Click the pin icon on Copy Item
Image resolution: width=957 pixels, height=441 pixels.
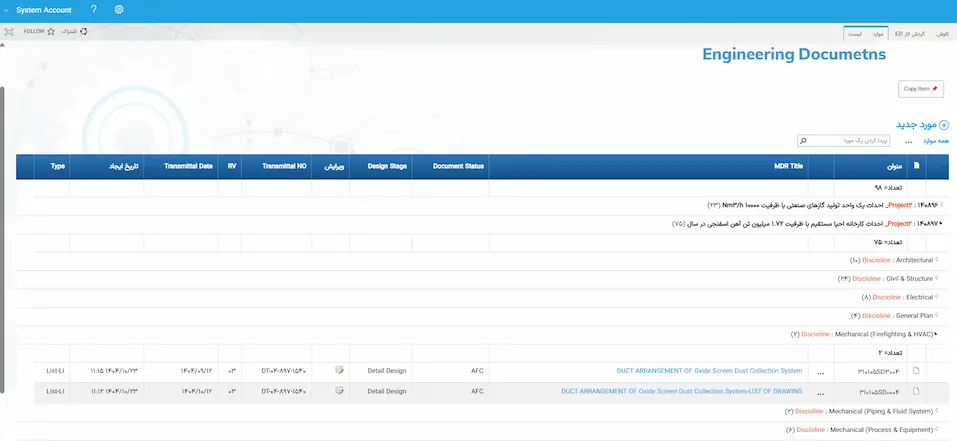(x=934, y=89)
